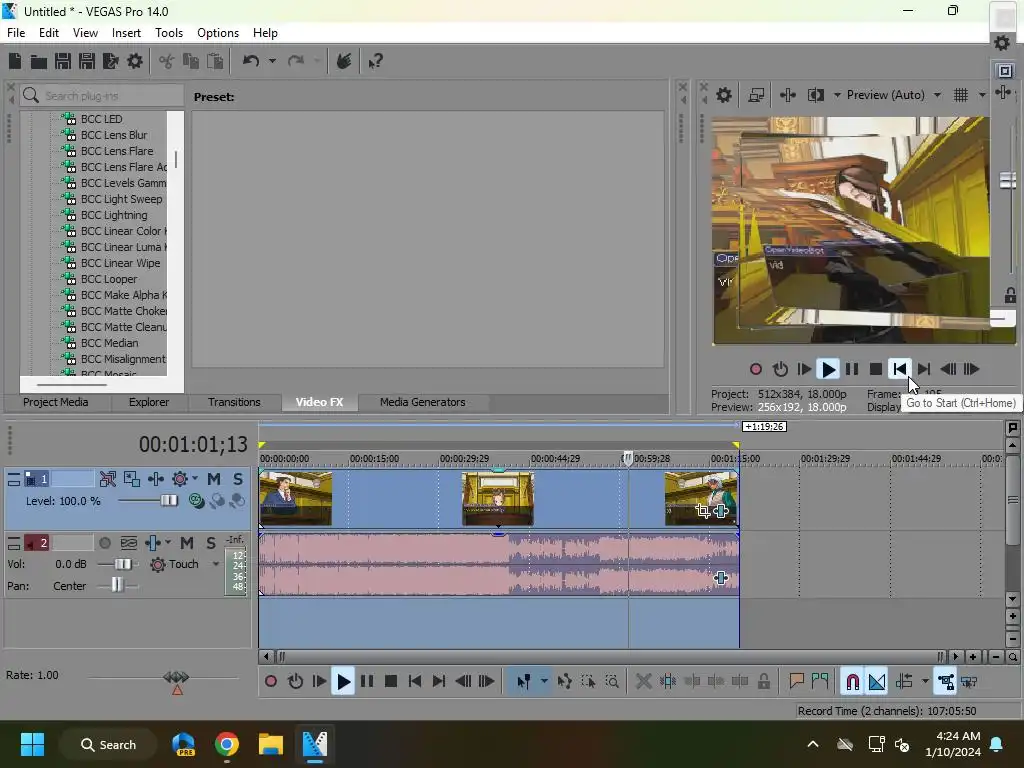Switch to the Media Generators tab
Viewport: 1024px width, 768px height.
click(423, 402)
